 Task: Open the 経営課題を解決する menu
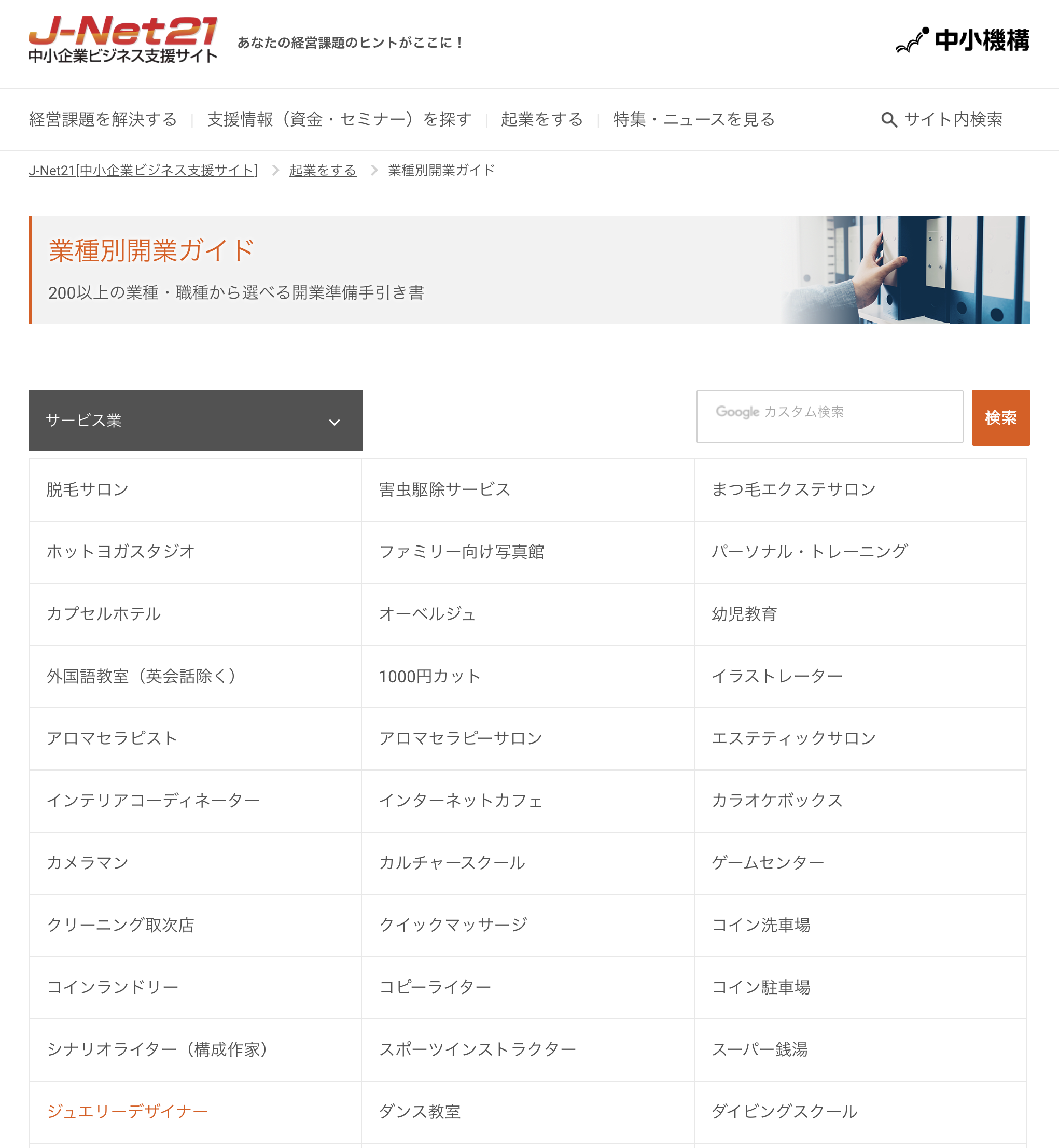(x=103, y=119)
